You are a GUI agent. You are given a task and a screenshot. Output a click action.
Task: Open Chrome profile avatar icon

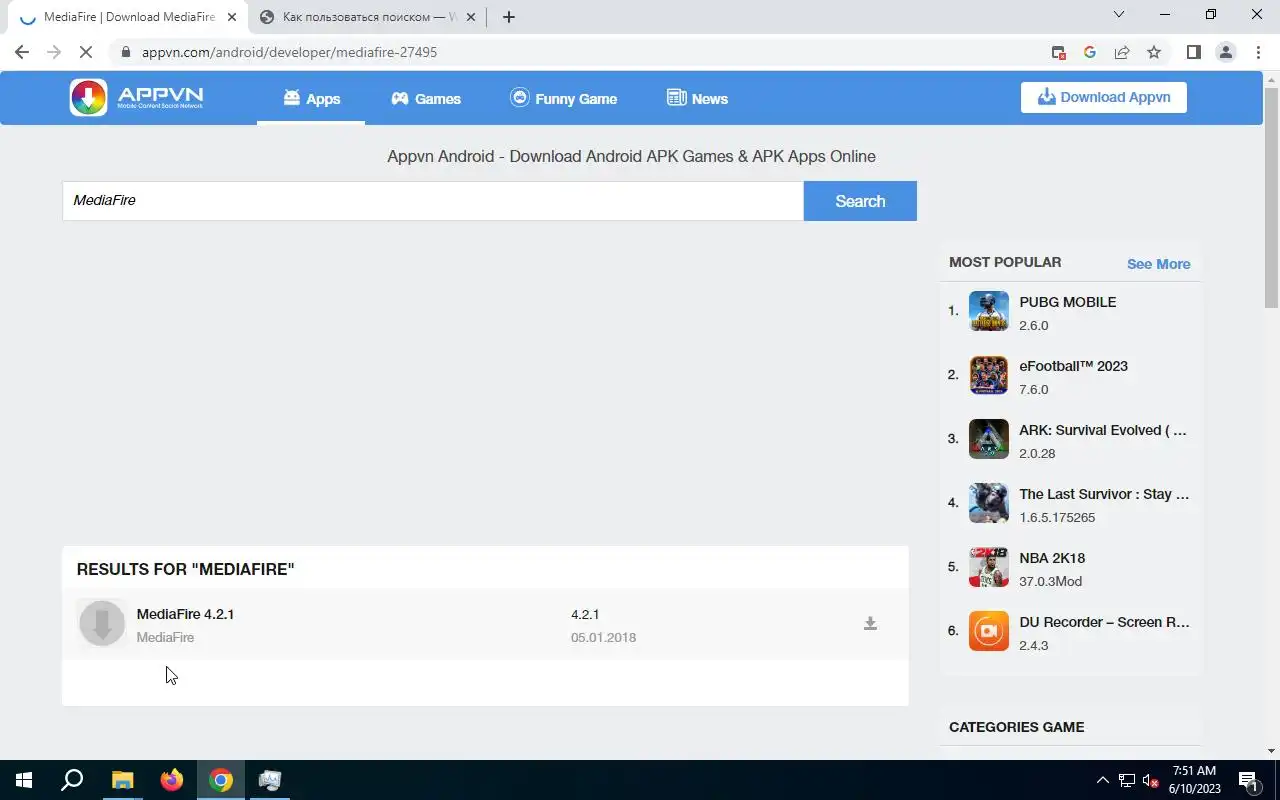click(1225, 52)
